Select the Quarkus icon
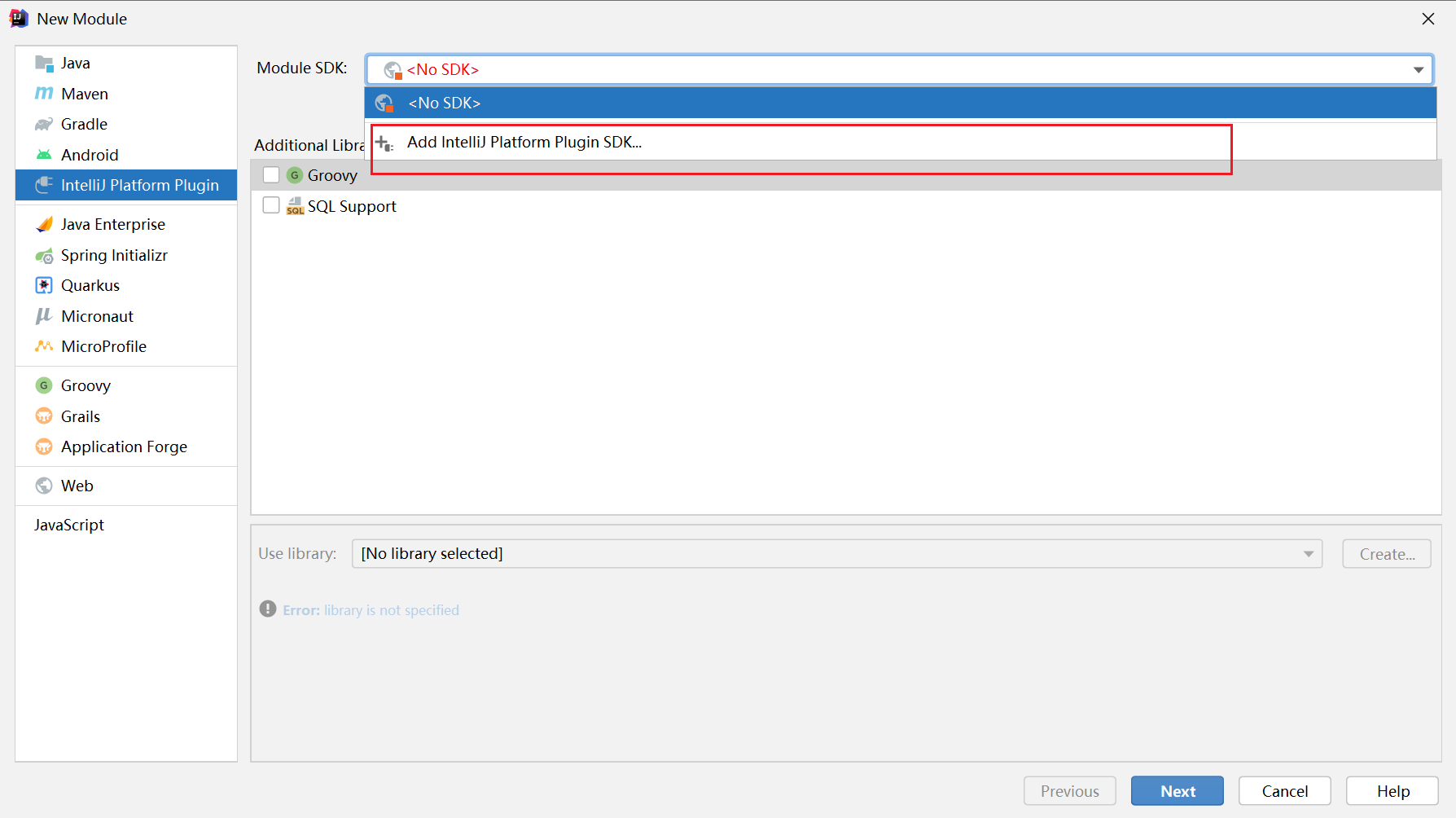Image resolution: width=1456 pixels, height=818 pixels. (x=44, y=285)
